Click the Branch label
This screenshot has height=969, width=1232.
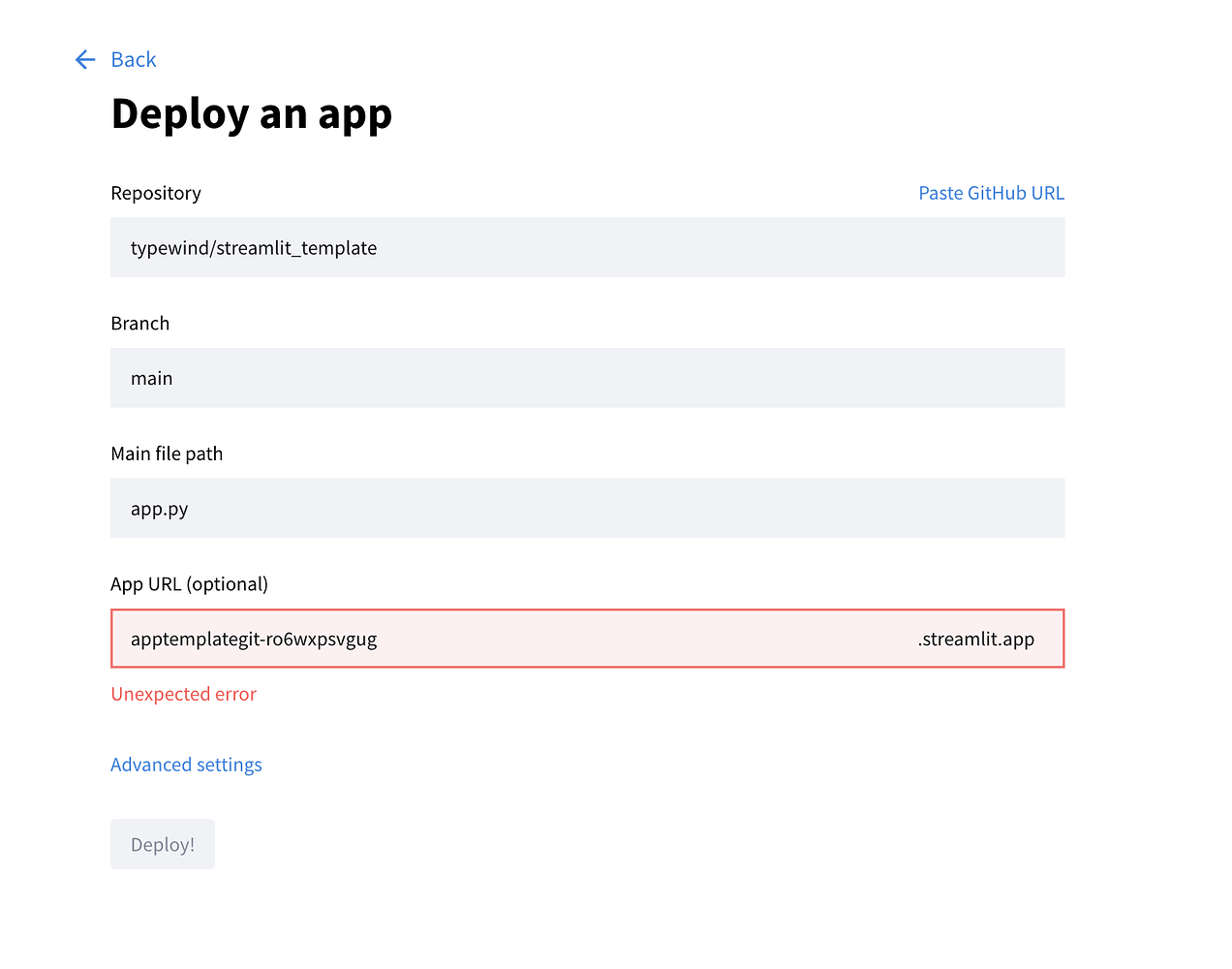139,323
